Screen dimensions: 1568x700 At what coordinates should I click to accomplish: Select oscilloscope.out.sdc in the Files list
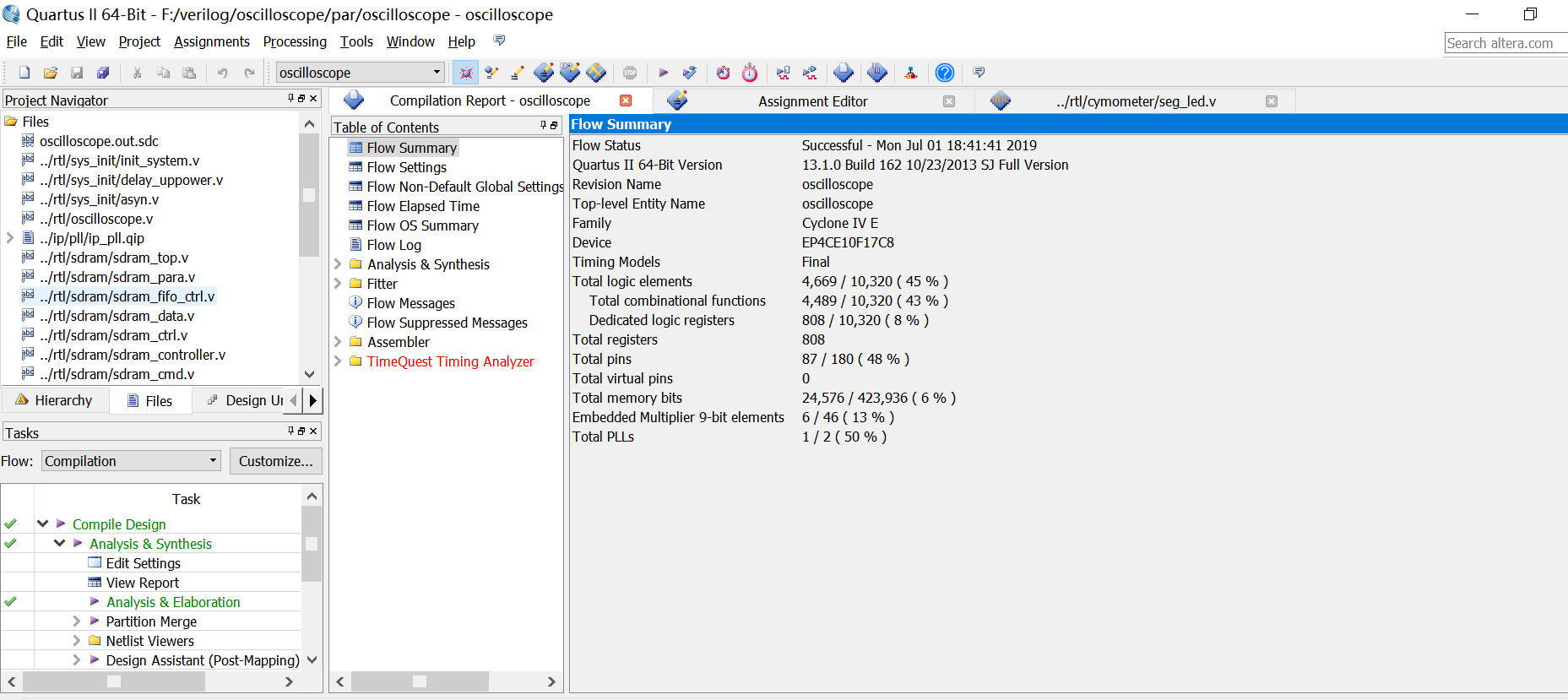[99, 141]
